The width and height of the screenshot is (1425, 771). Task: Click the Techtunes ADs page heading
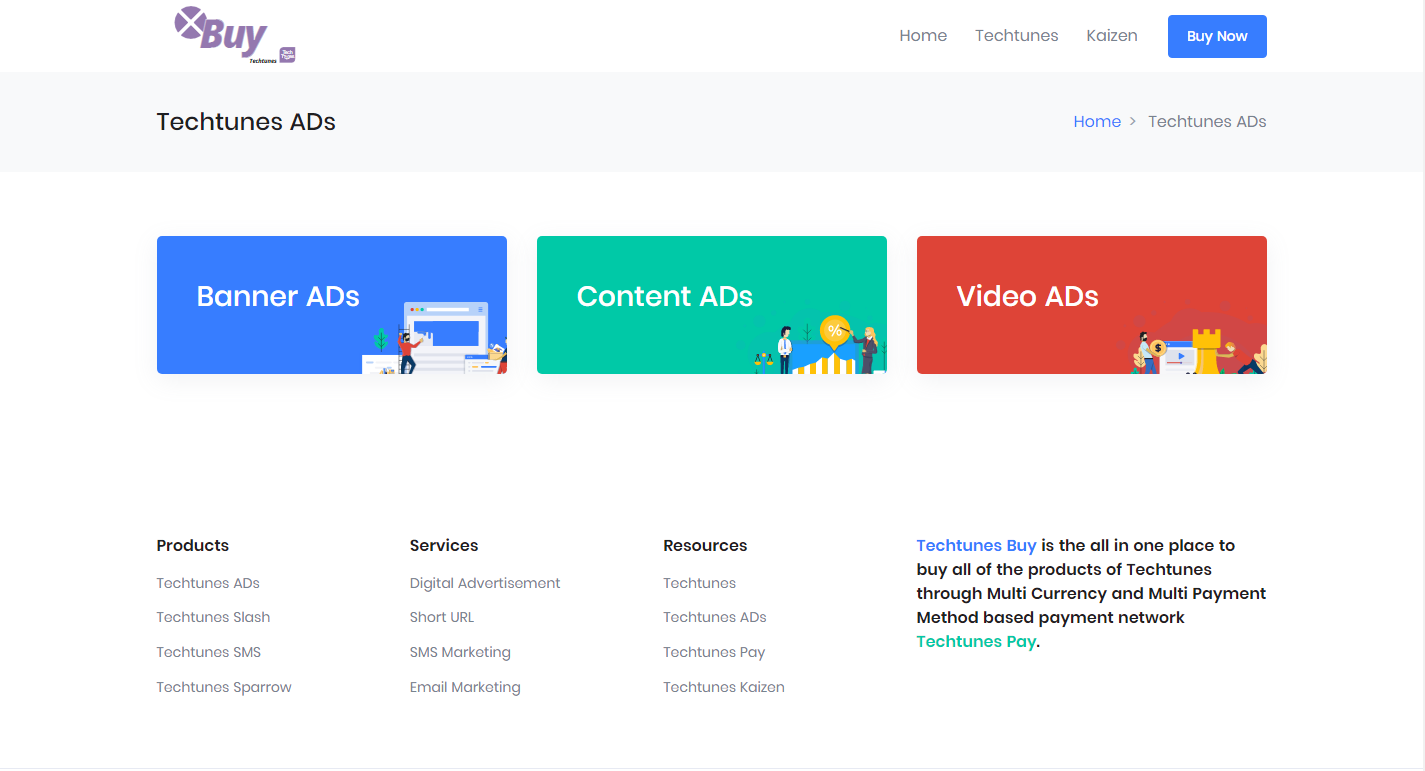(x=246, y=122)
